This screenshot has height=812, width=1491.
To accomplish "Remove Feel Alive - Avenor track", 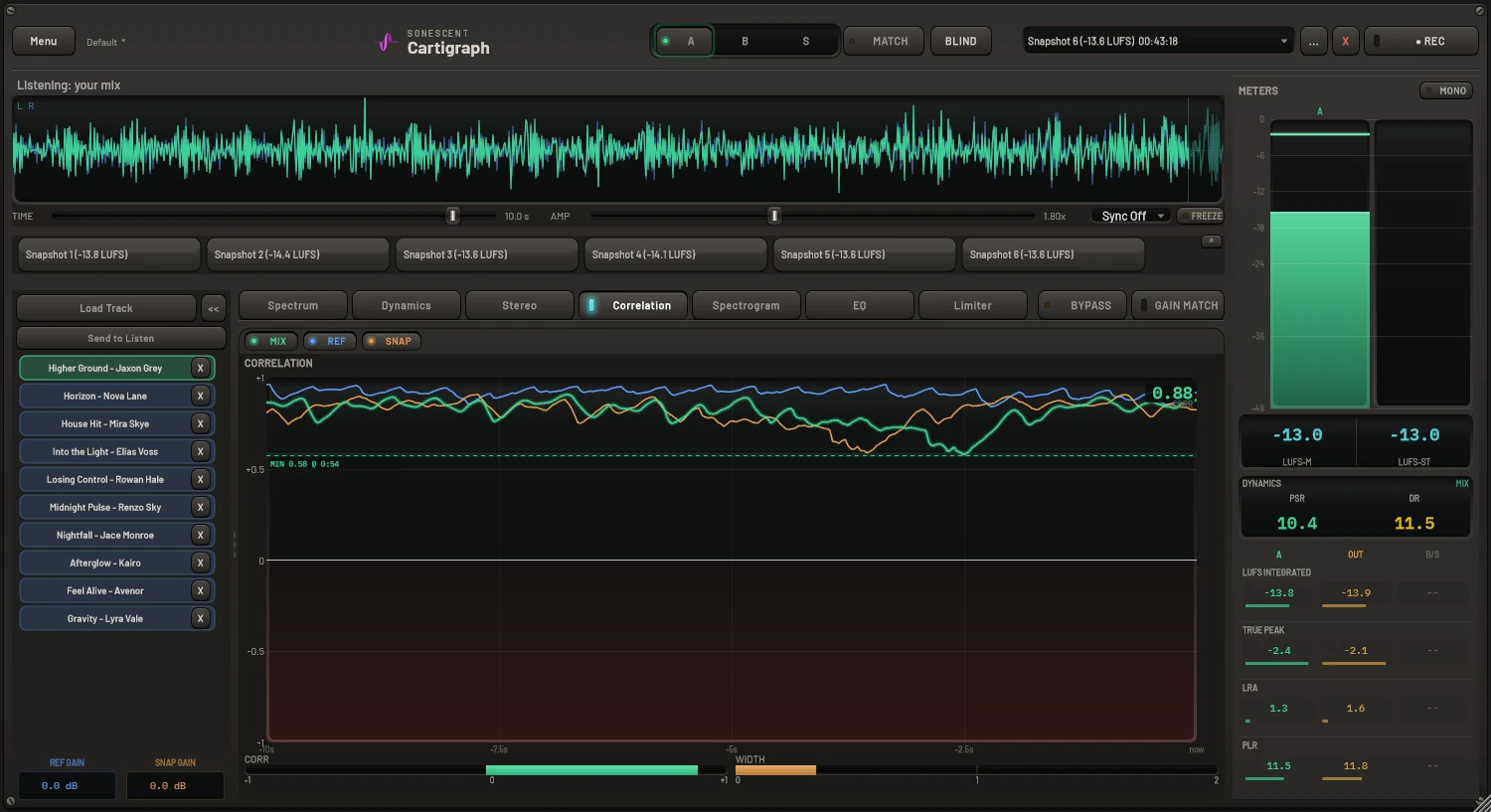I will (x=200, y=590).
